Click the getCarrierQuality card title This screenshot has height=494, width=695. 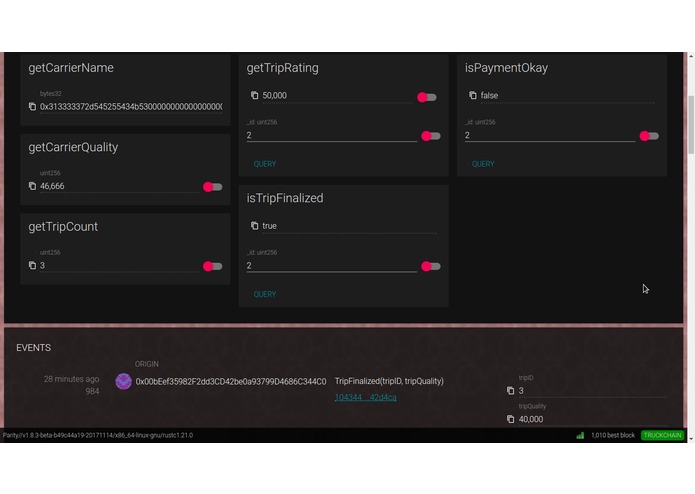pyautogui.click(x=73, y=147)
